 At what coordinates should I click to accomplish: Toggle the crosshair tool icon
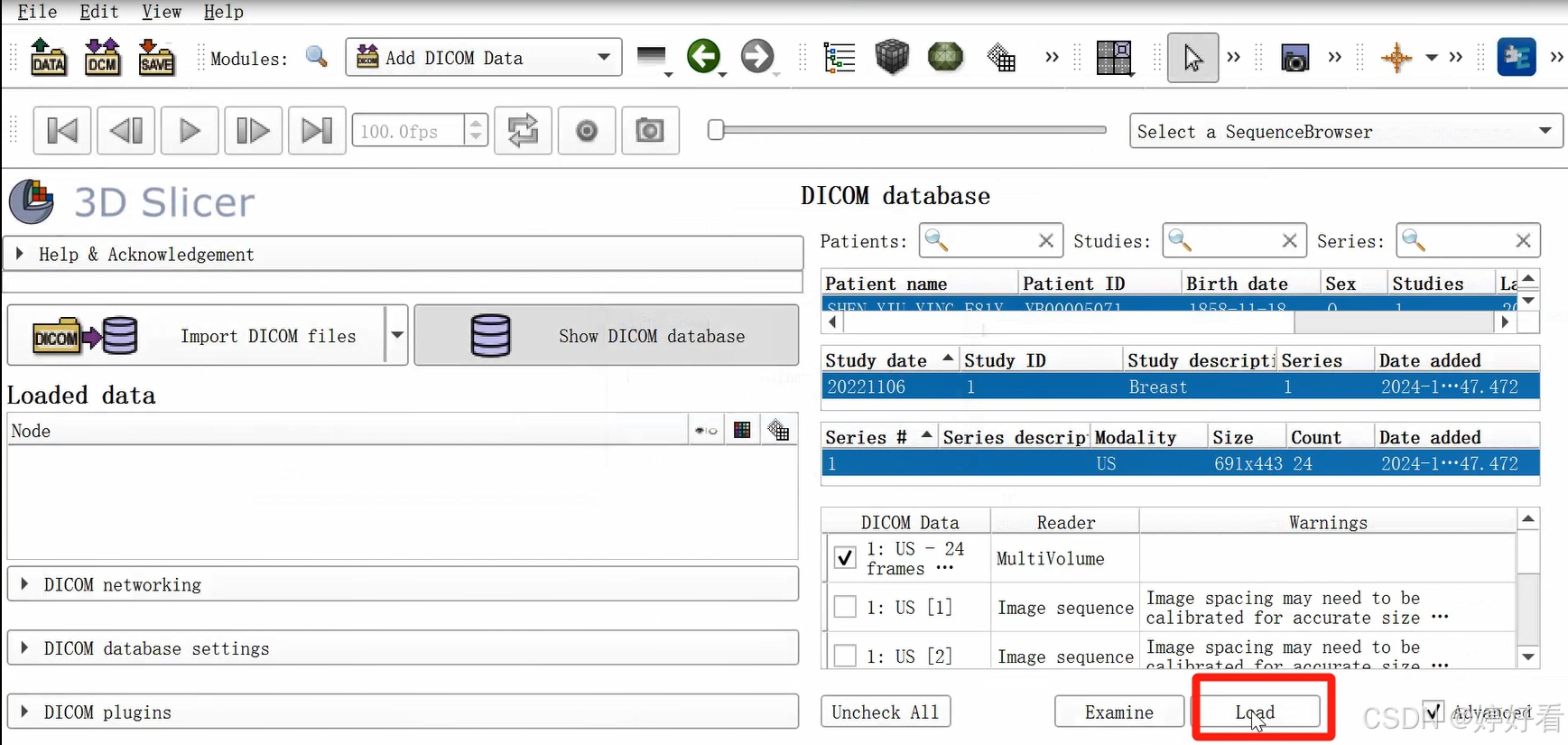pos(1396,58)
